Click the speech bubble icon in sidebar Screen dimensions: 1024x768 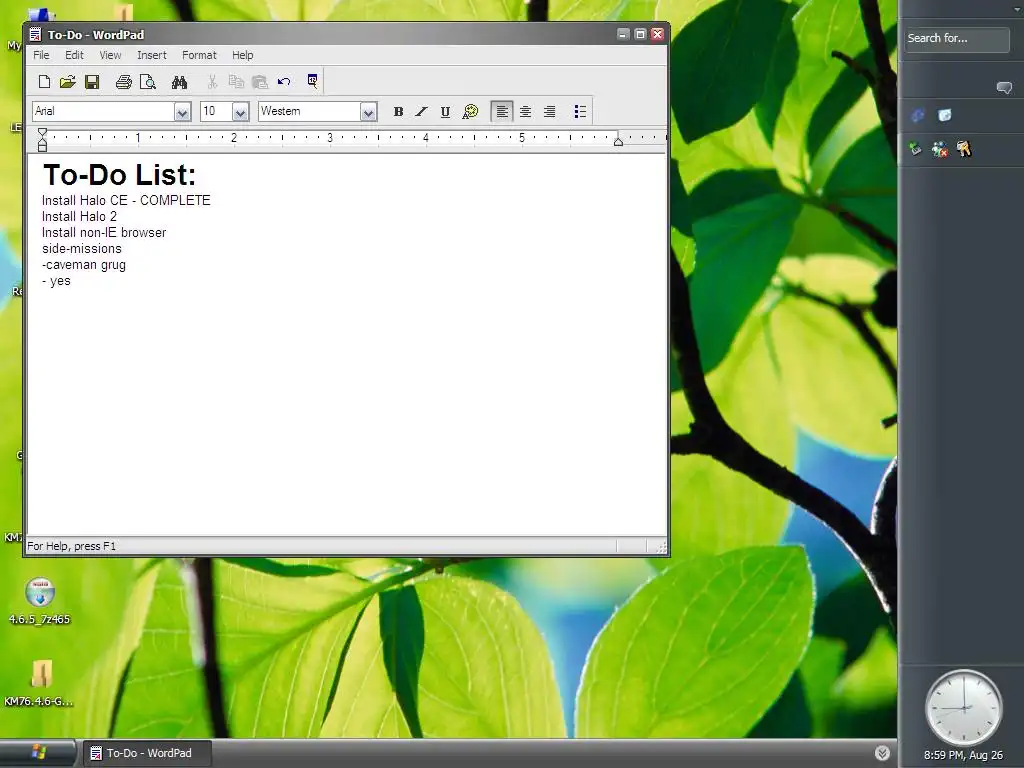(1004, 88)
